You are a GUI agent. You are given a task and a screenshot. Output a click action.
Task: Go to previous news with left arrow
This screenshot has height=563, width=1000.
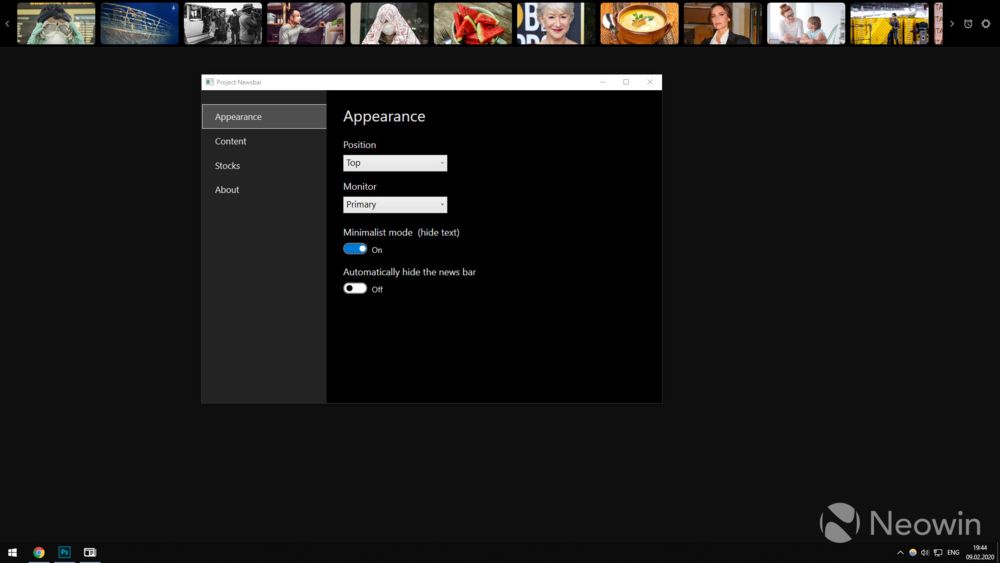(7, 24)
